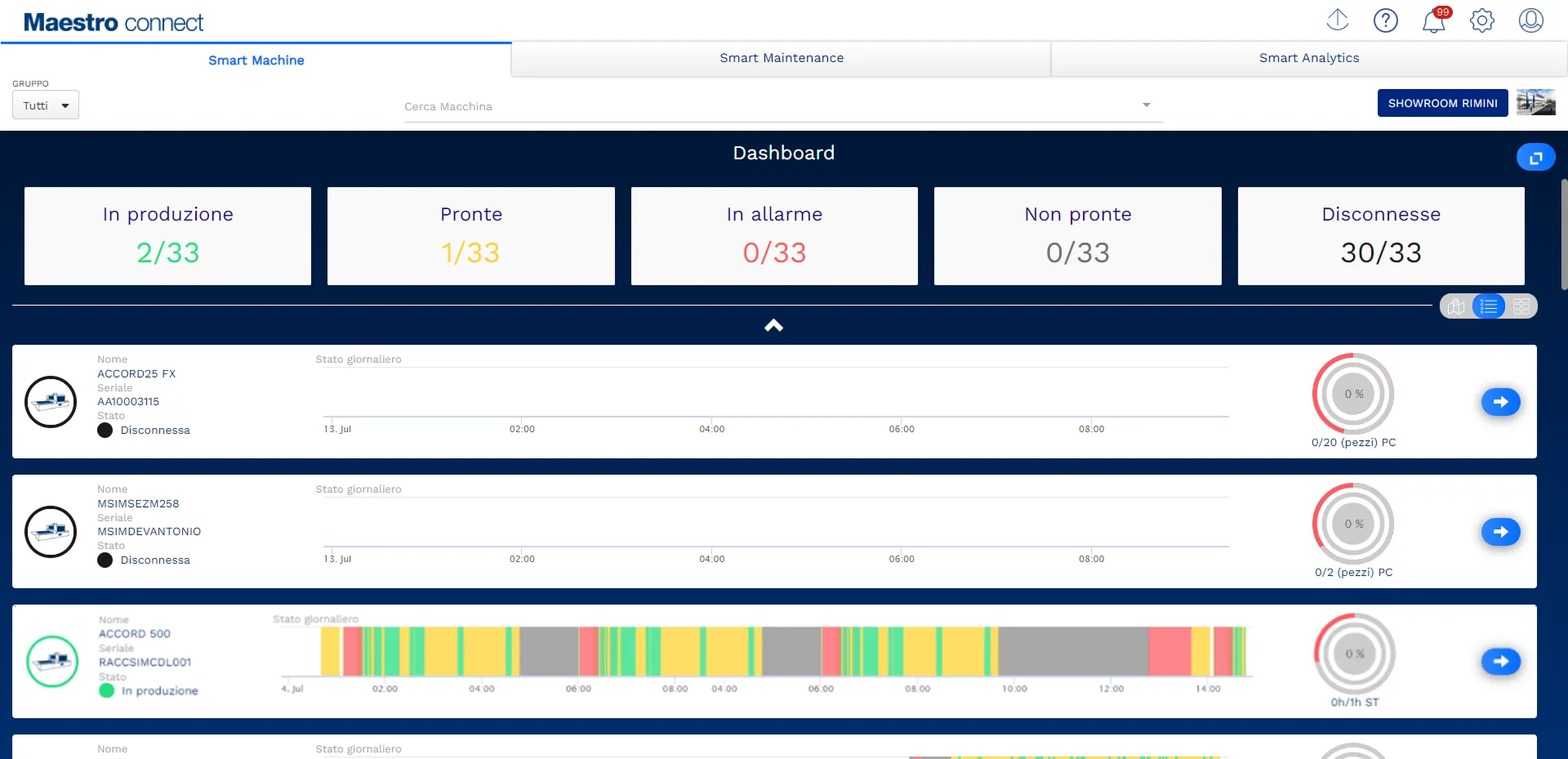
Task: Click the Maestro connect logo
Action: click(x=114, y=22)
